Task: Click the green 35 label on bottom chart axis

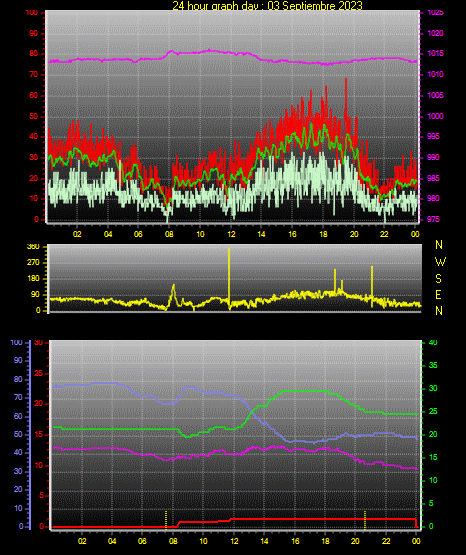Action: click(x=433, y=365)
